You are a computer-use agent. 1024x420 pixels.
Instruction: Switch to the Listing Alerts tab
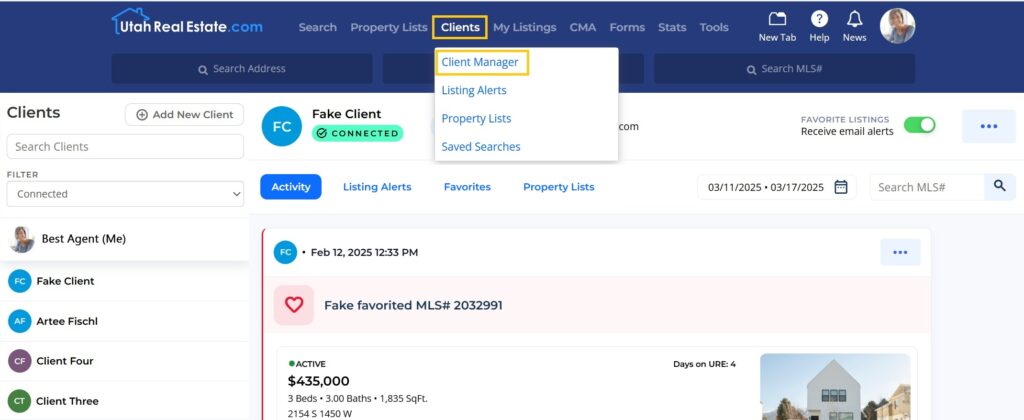point(377,187)
